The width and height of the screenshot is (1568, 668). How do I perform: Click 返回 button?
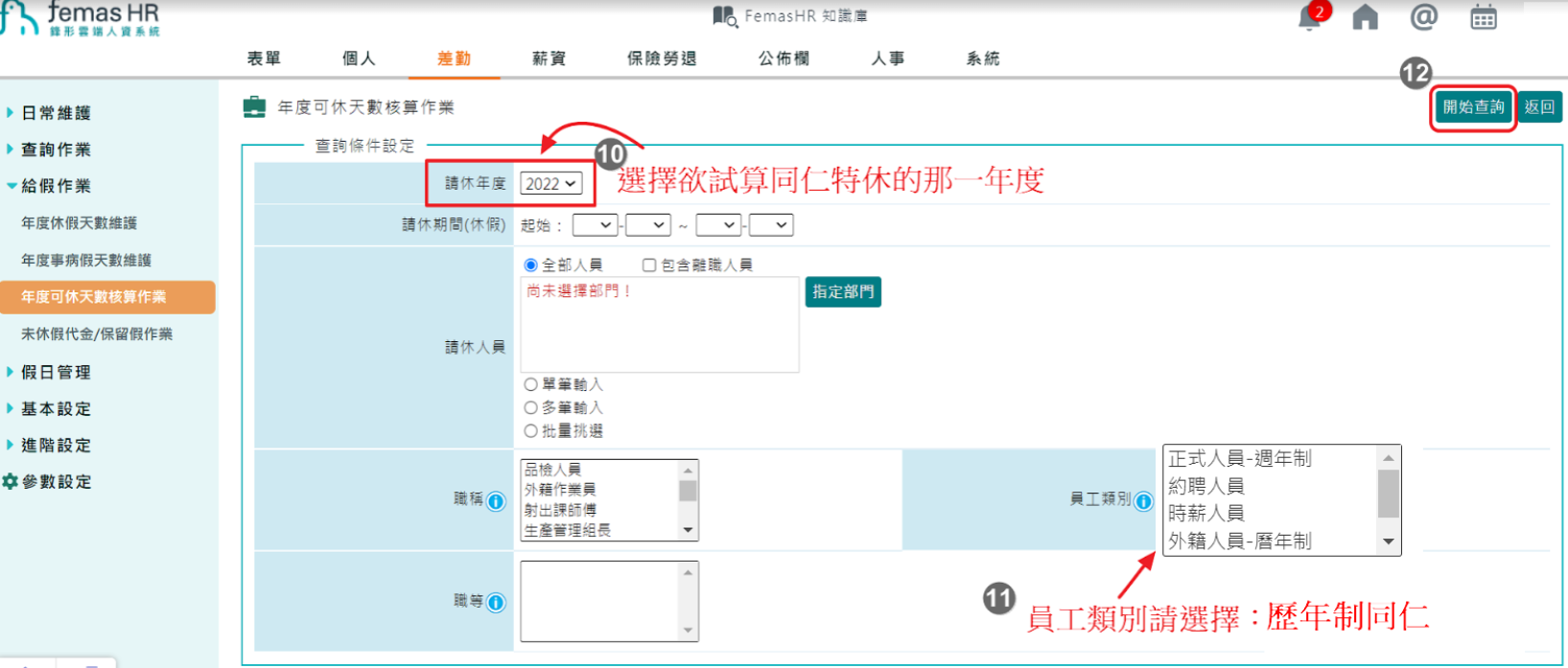point(1539,107)
